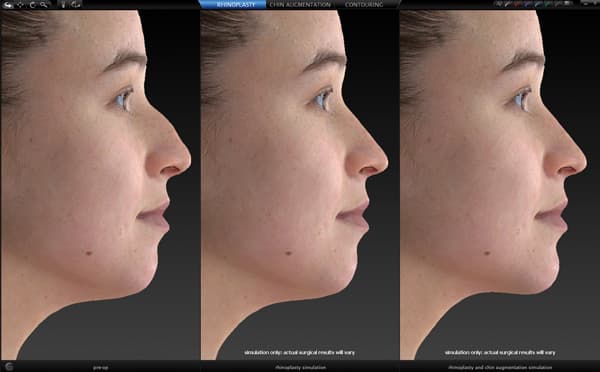600x372 pixels.
Task: Select the pre-op face view
Action: [x=100, y=185]
